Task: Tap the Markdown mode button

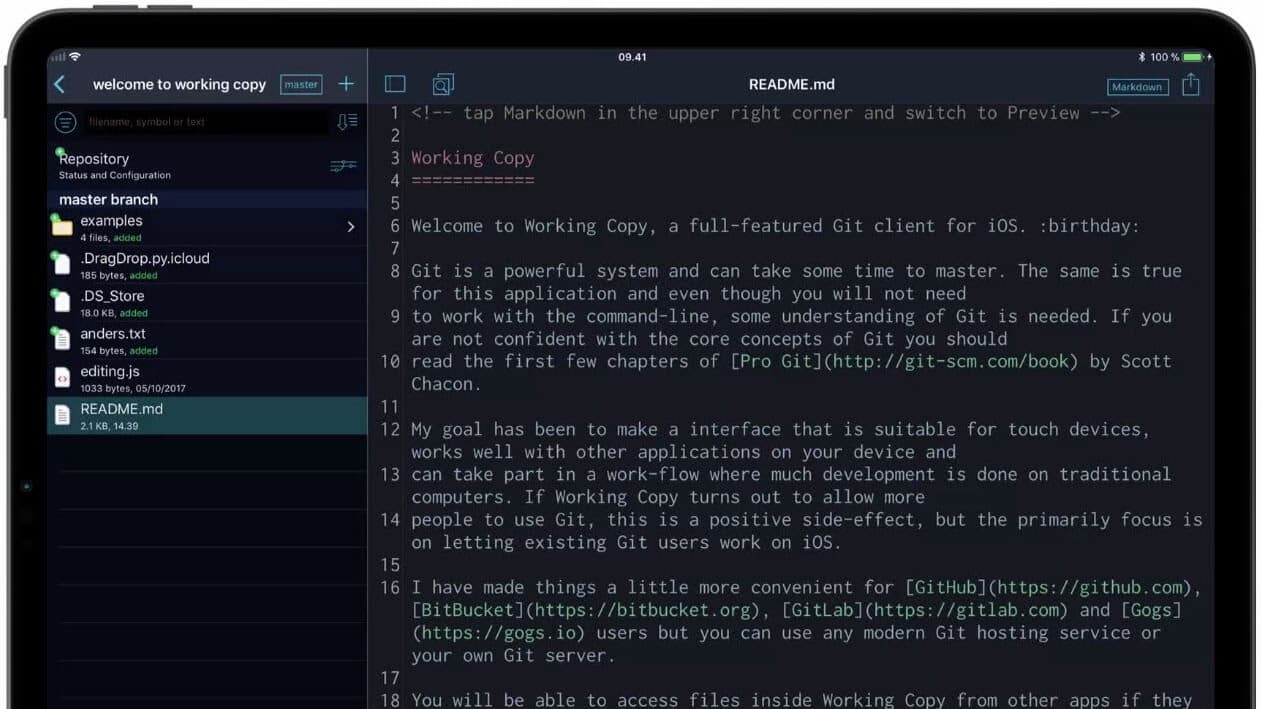Action: pyautogui.click(x=1137, y=87)
